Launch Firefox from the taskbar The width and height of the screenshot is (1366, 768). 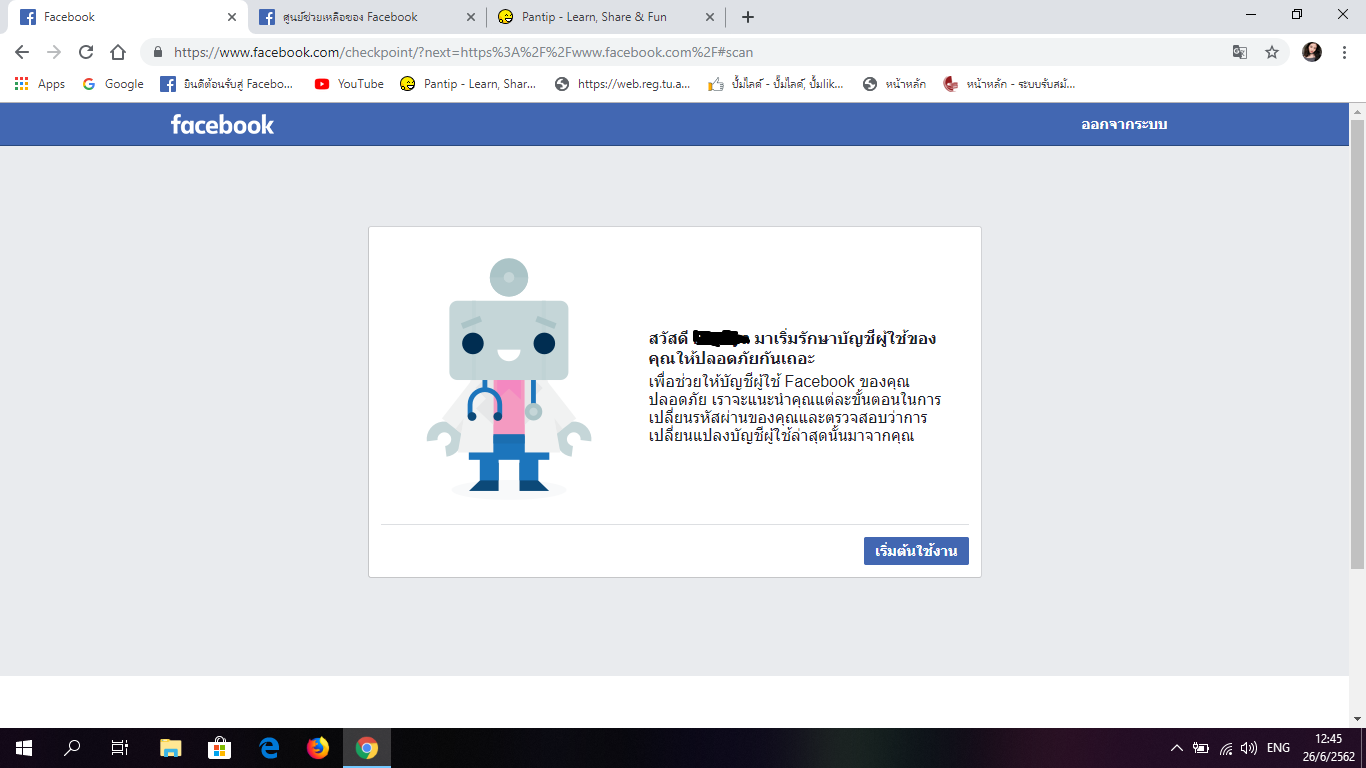(318, 748)
